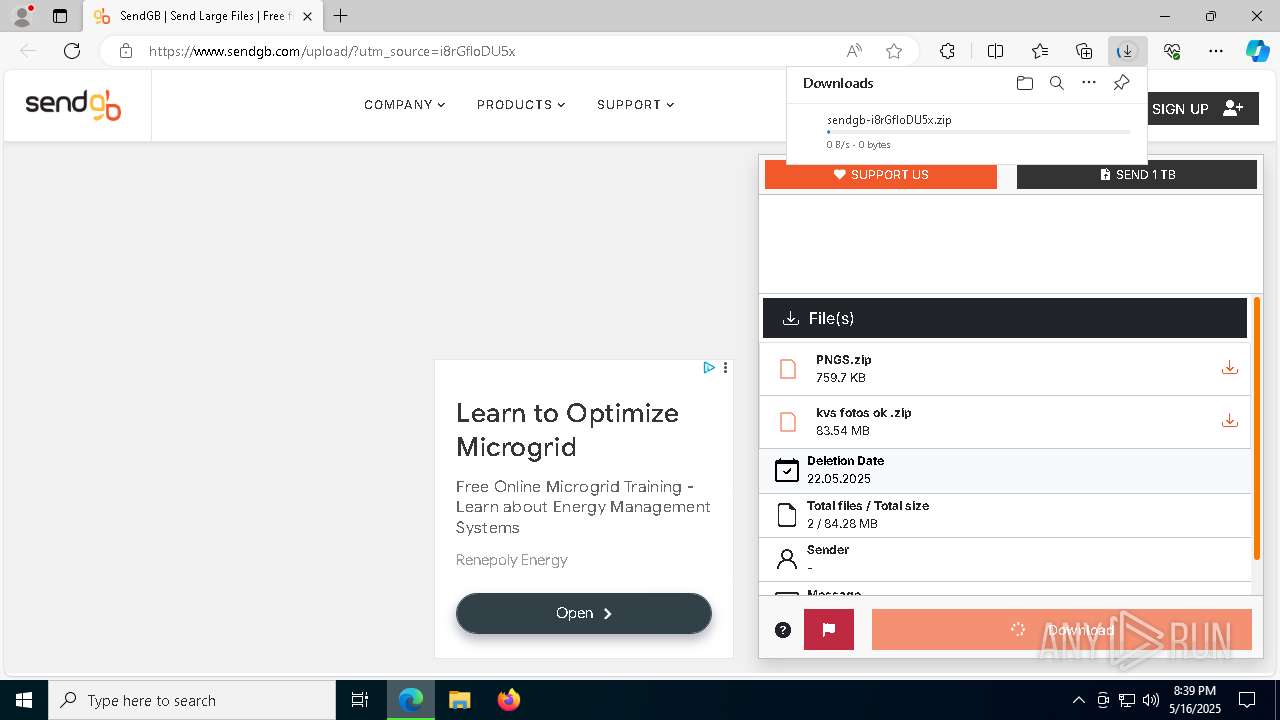The image size is (1280, 720).
Task: Click the orange file panel scrollbar
Action: (x=1257, y=428)
